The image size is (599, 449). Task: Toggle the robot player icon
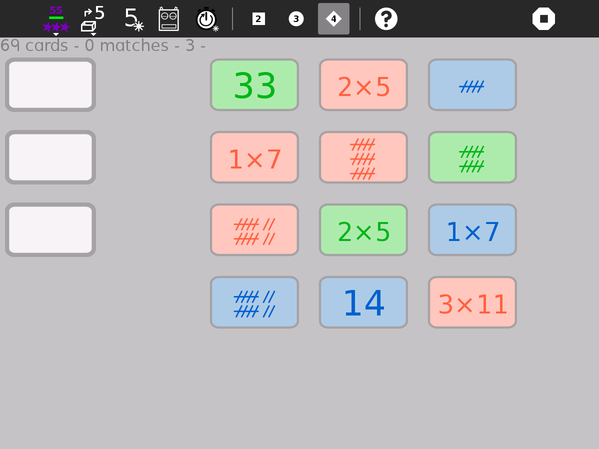(x=168, y=19)
